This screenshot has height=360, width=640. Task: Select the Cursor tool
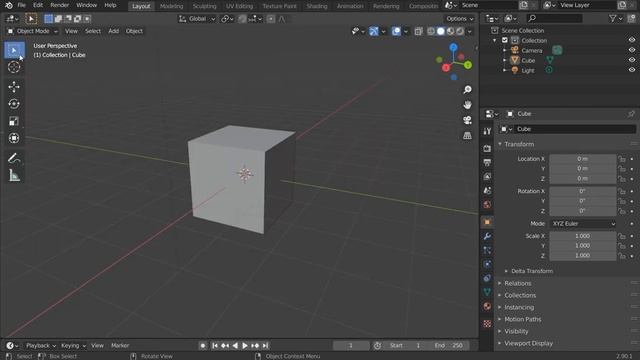[x=14, y=67]
